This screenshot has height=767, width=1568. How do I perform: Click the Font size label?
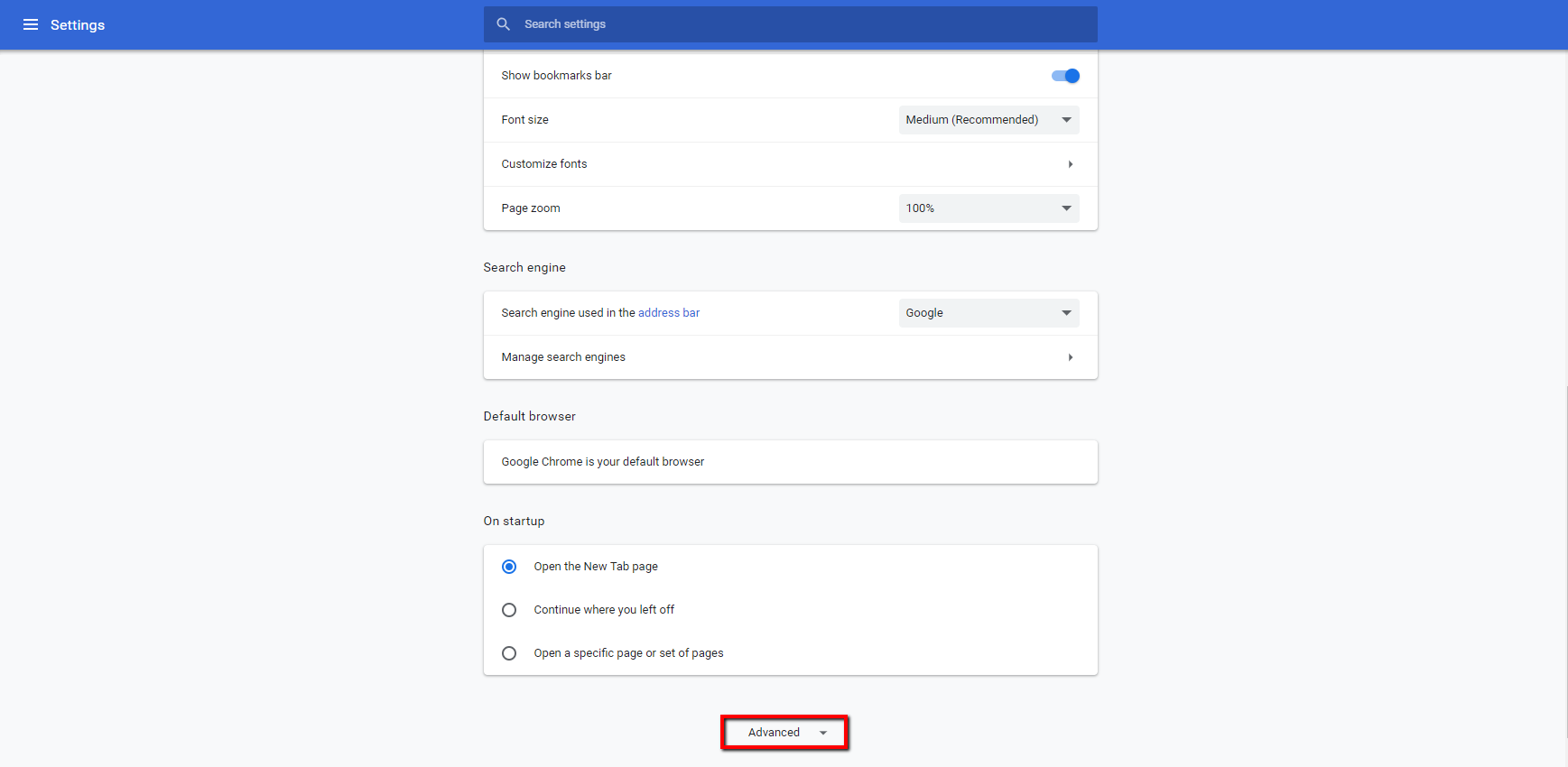click(525, 120)
